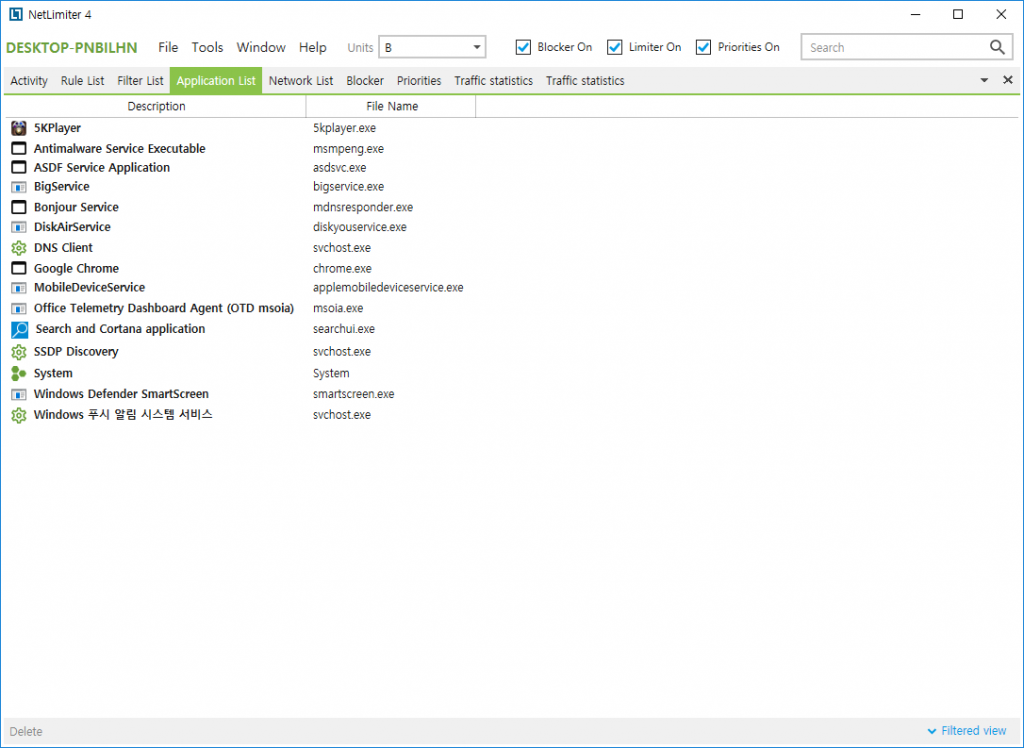Switch to the Activity tab
Image resolution: width=1024 pixels, height=748 pixels.
(29, 80)
